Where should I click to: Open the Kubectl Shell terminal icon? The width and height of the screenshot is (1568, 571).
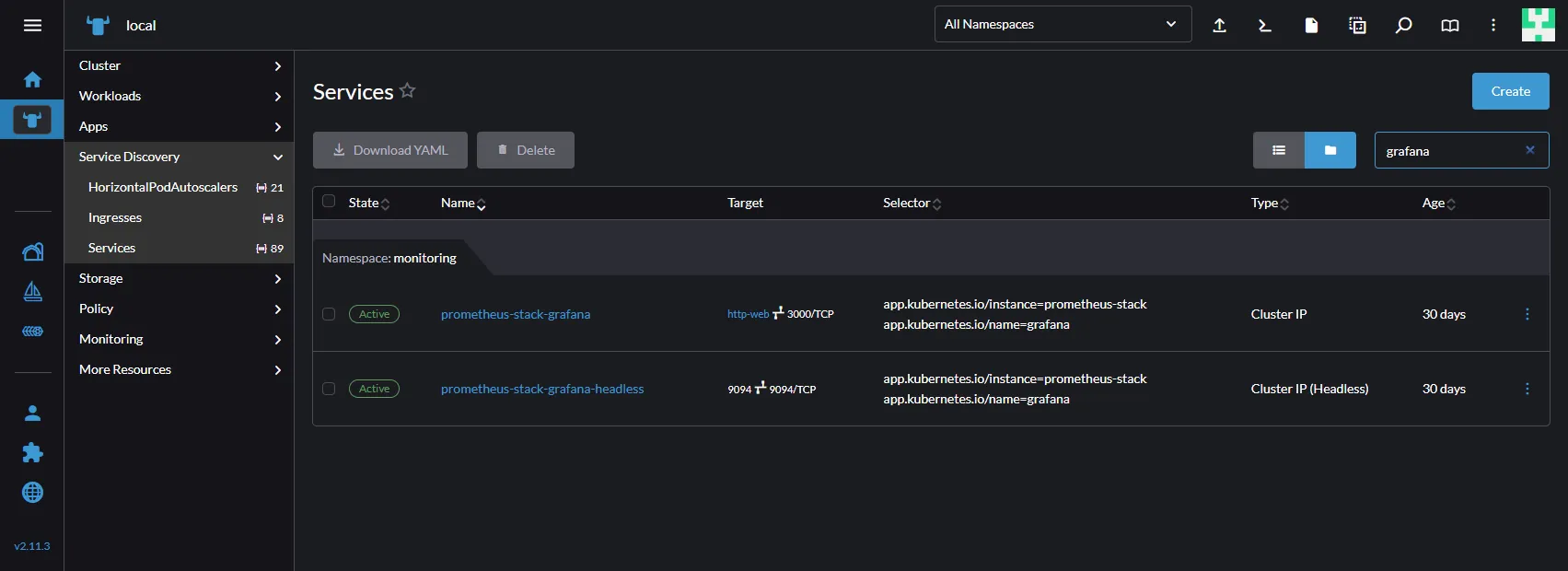tap(1265, 25)
